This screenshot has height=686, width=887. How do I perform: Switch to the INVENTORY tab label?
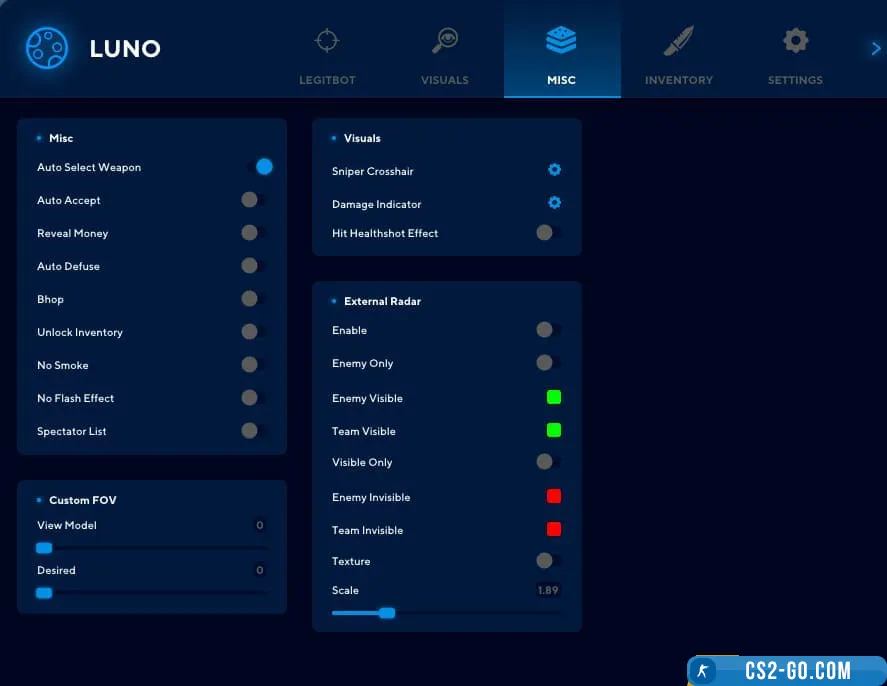(678, 80)
